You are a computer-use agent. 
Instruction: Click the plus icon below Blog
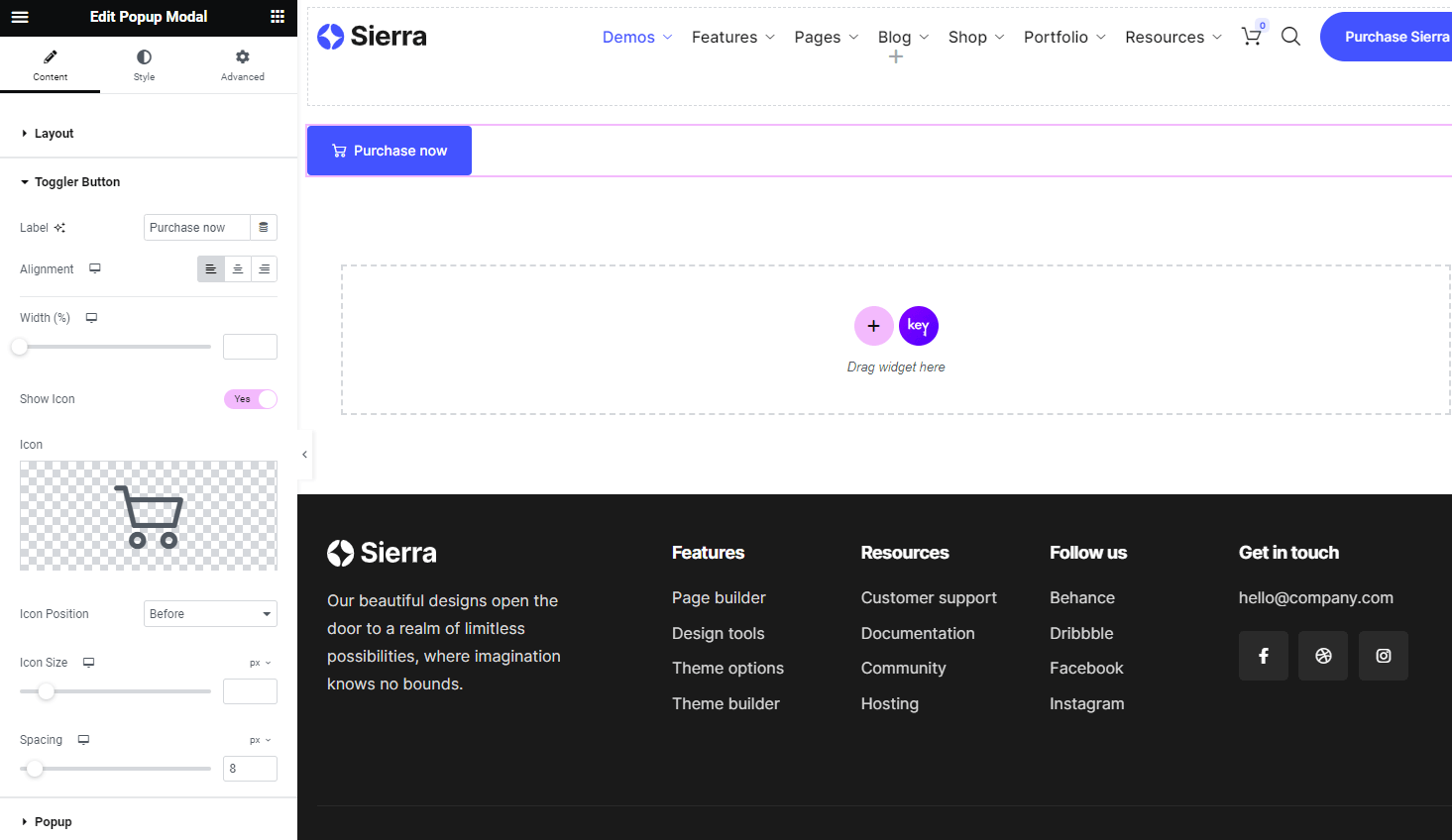[896, 57]
